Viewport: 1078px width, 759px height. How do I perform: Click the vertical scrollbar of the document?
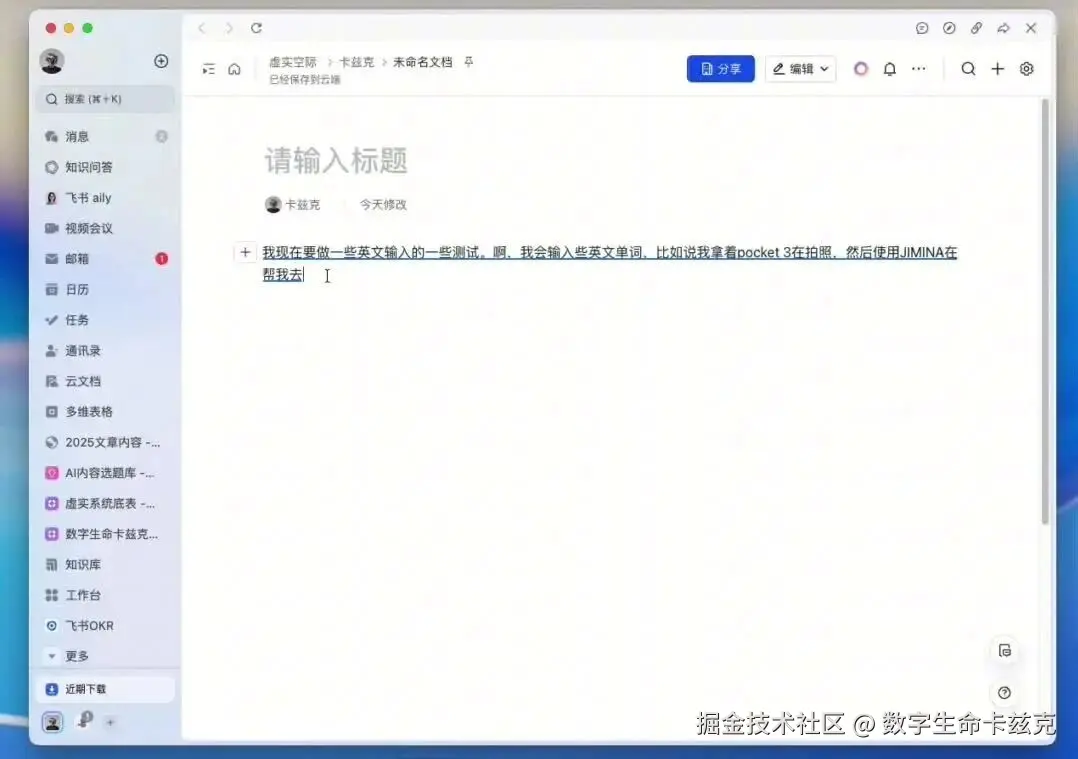(x=1045, y=311)
